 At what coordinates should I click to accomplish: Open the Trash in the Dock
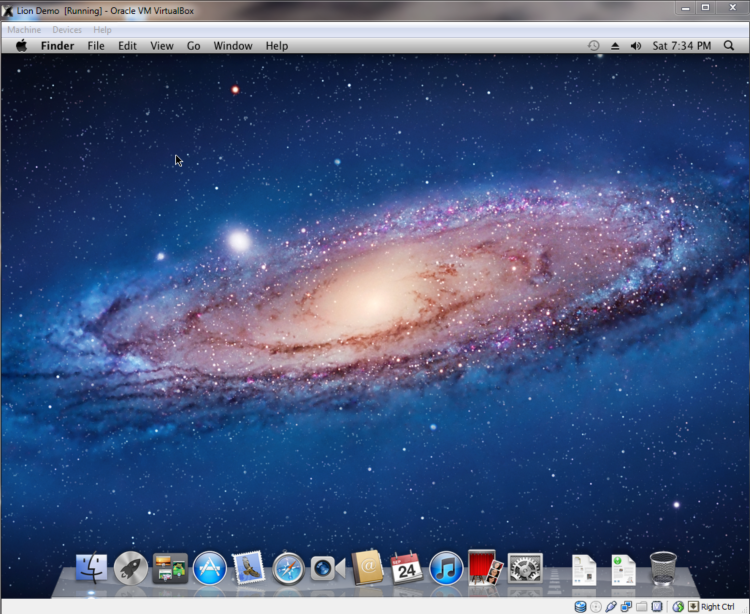[x=663, y=568]
